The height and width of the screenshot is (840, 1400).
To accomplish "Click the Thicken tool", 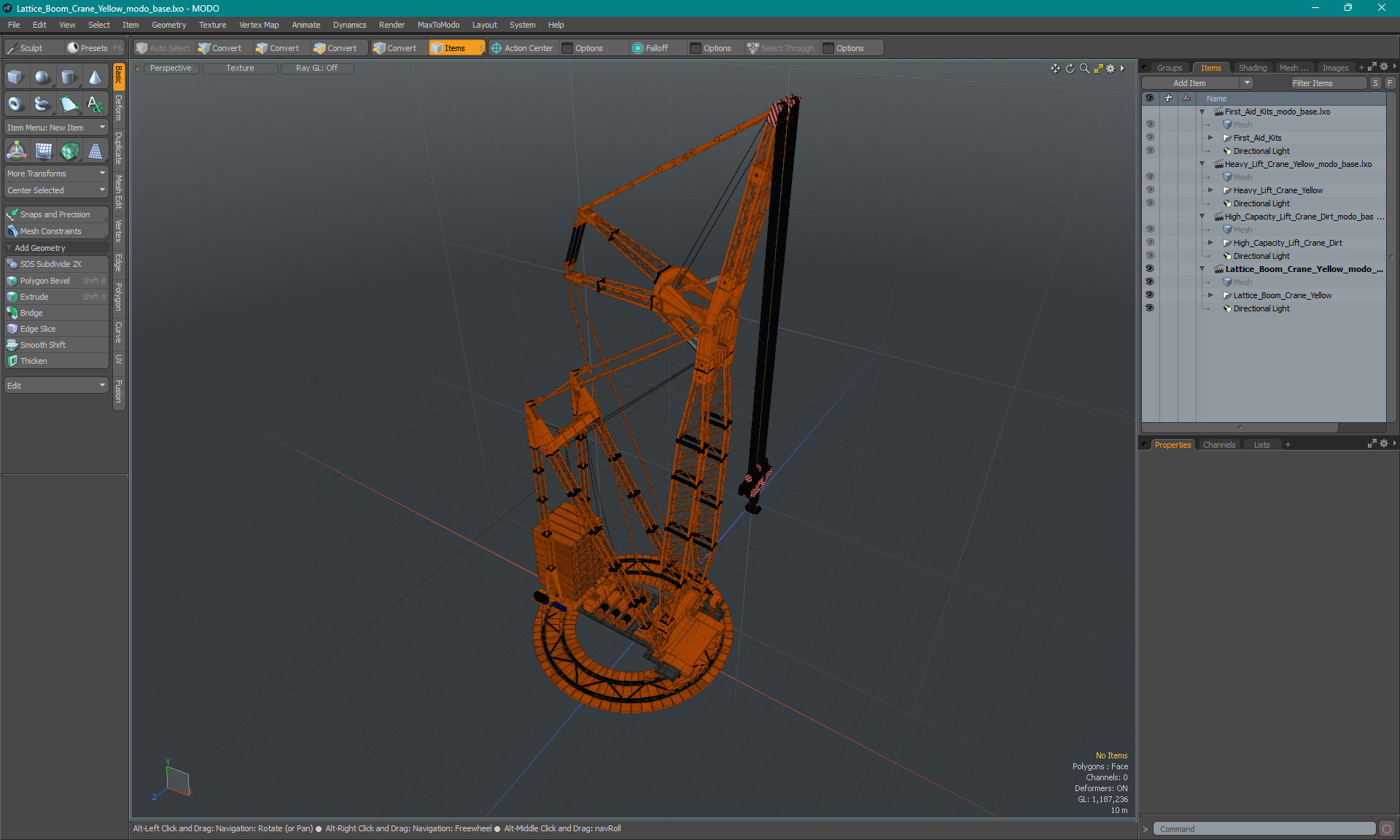I will (56, 361).
